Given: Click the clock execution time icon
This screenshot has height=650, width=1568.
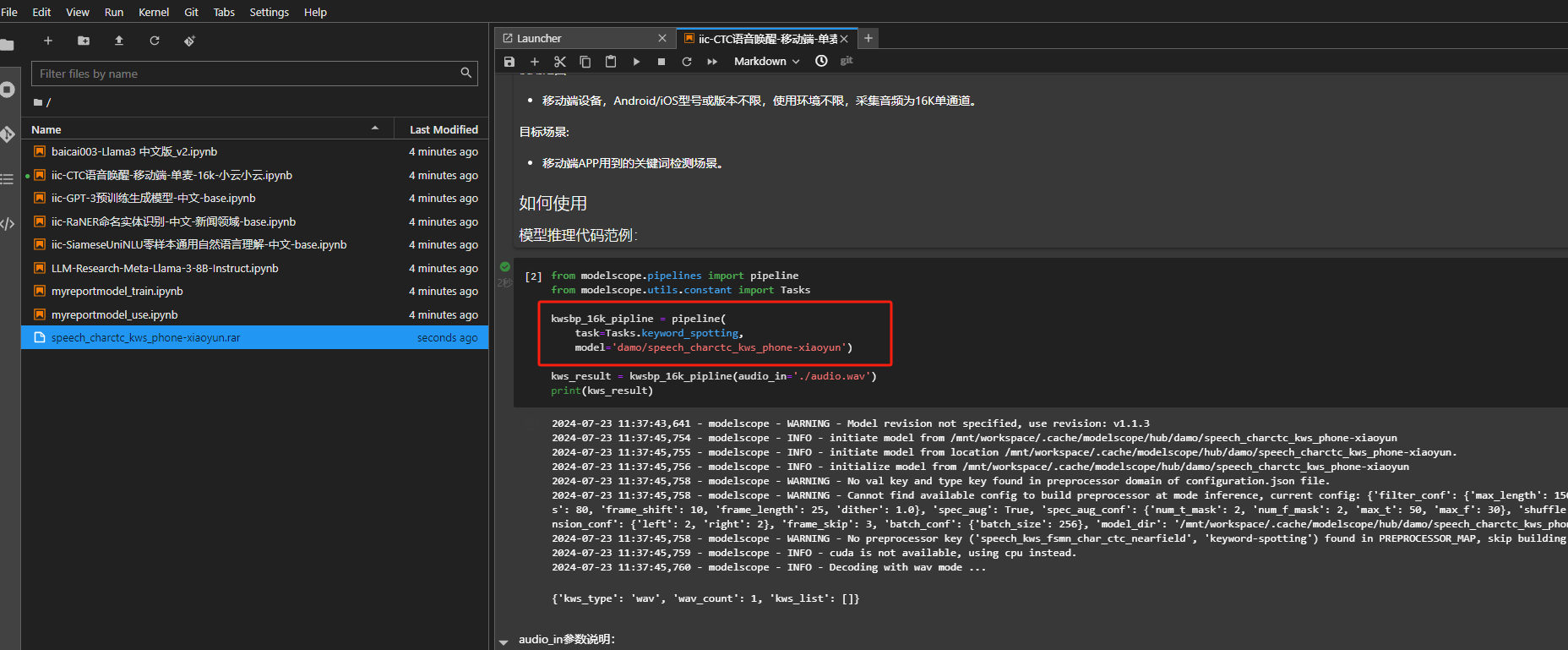Looking at the screenshot, I should [821, 61].
